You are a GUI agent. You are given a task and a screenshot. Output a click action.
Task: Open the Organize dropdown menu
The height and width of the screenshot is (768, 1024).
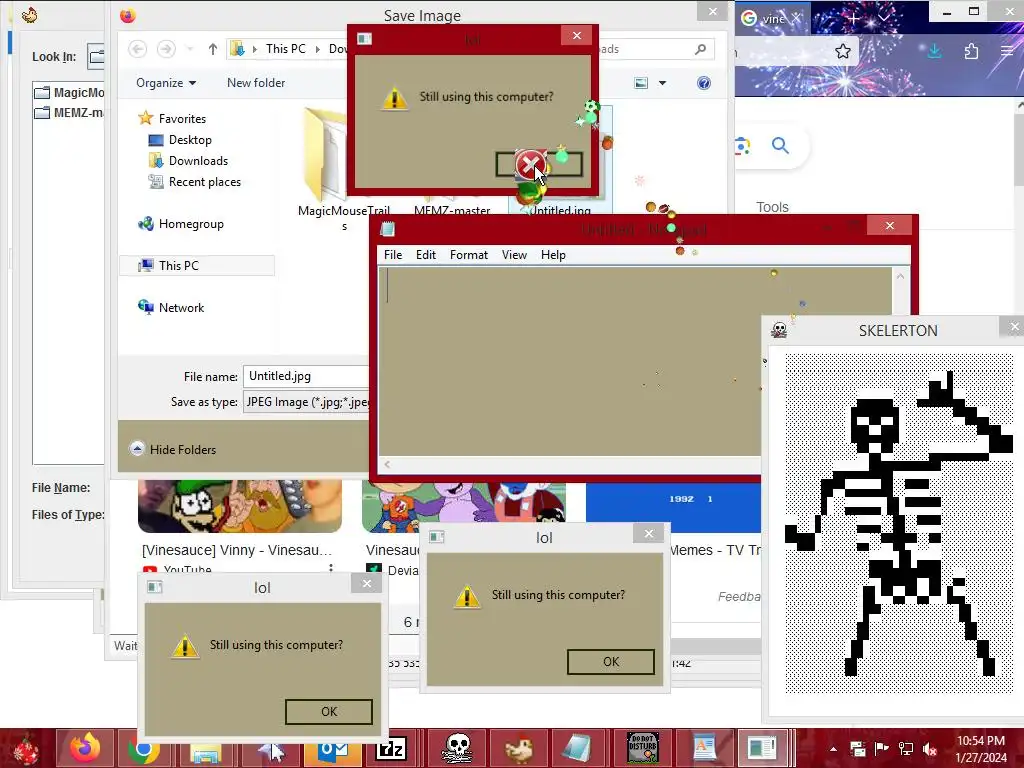click(x=166, y=83)
